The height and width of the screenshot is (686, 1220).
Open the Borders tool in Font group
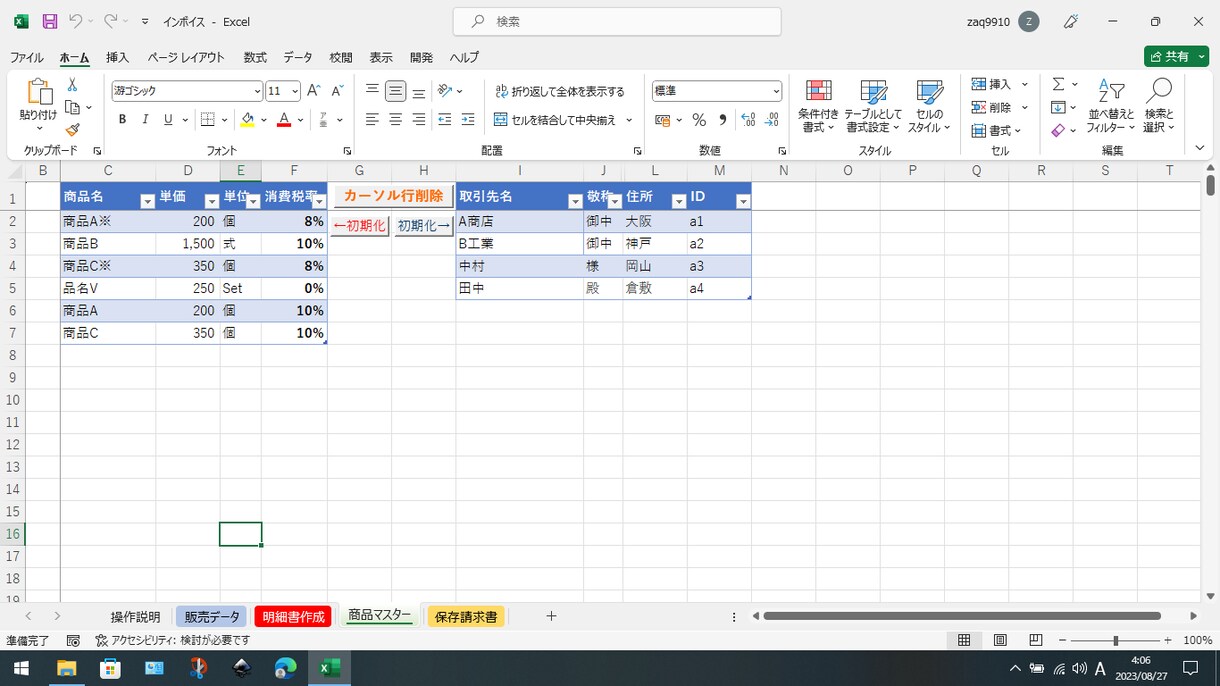(x=208, y=120)
